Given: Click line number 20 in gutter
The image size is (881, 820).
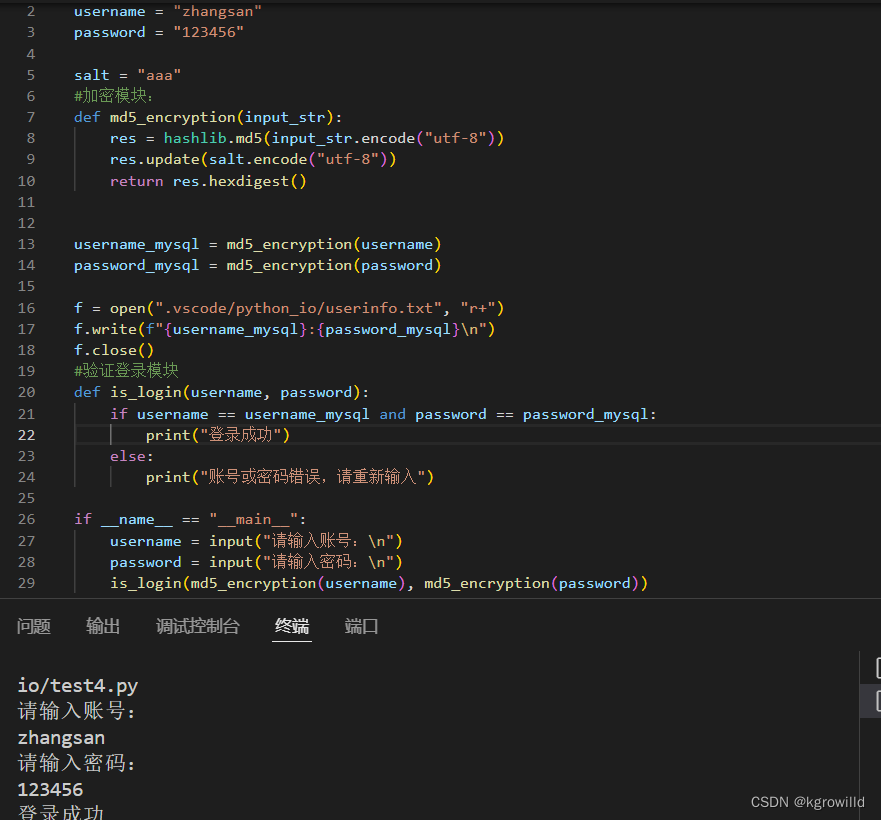Looking at the screenshot, I should click(26, 392).
